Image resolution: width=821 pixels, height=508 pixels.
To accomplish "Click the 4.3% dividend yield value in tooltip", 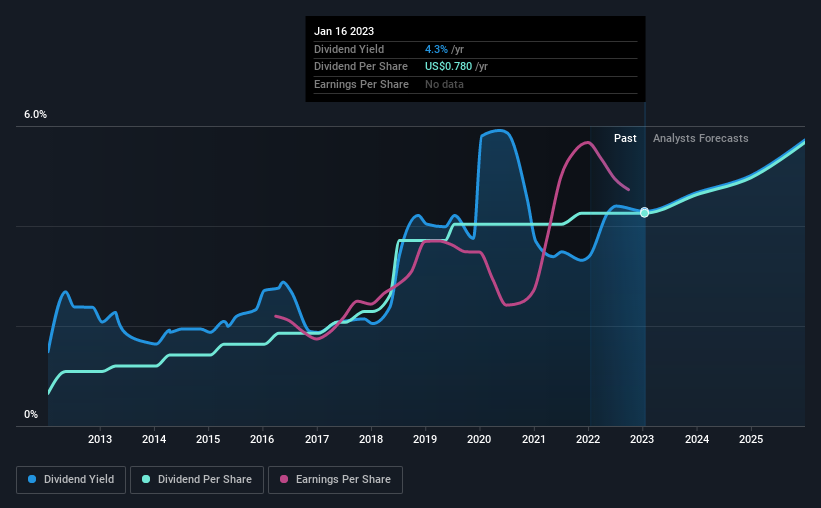I will [436, 49].
